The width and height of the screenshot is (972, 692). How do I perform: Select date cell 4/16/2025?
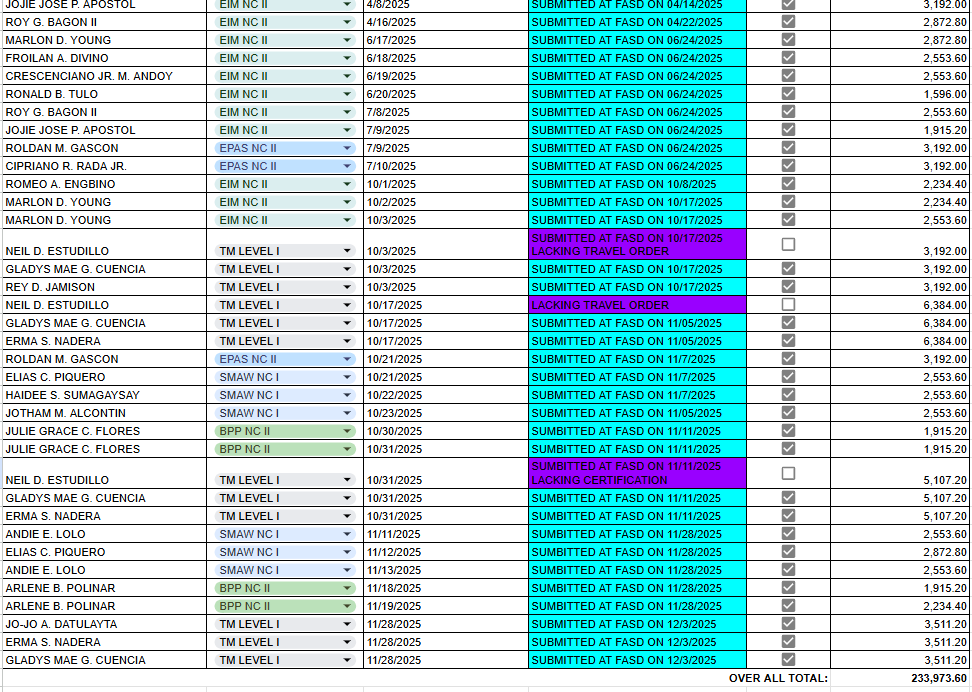(x=446, y=22)
